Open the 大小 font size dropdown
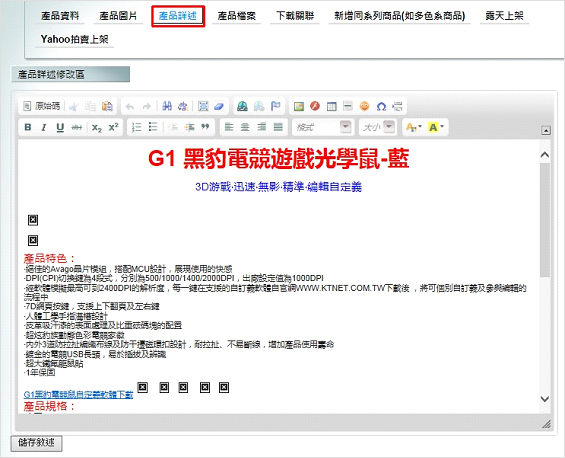This screenshot has width=565, height=458. (x=378, y=127)
